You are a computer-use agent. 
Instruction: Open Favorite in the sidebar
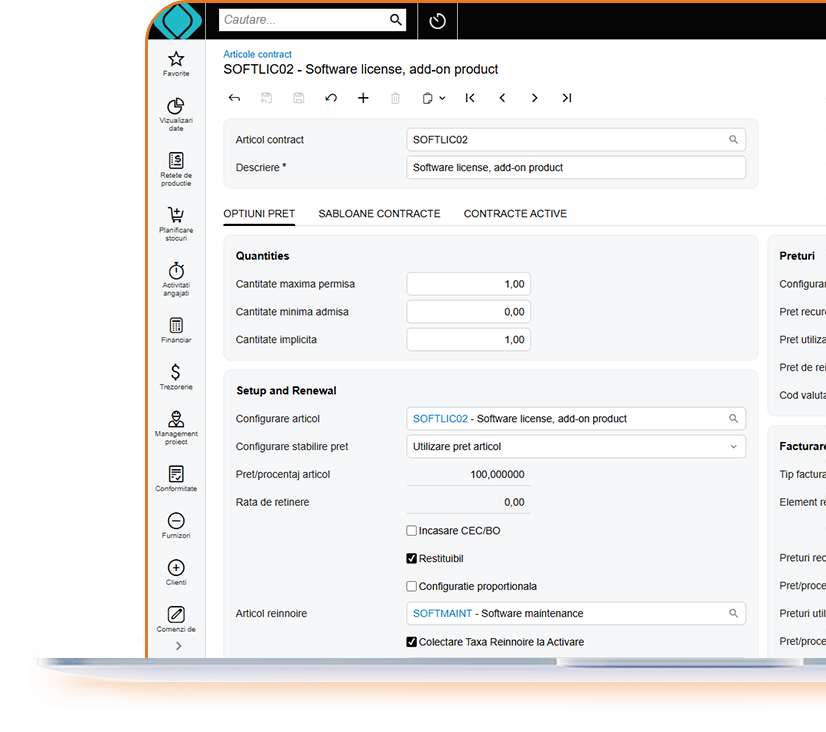click(x=176, y=61)
